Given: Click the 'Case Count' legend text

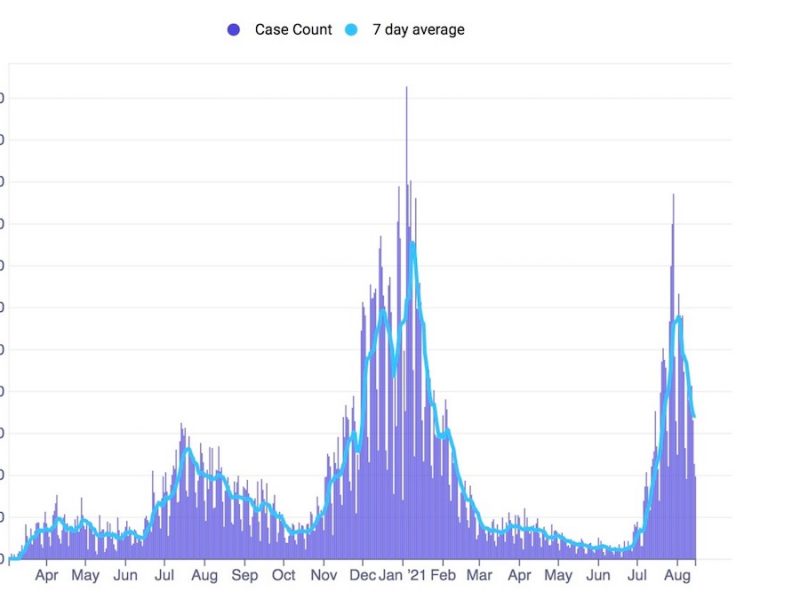Looking at the screenshot, I should [x=293, y=30].
